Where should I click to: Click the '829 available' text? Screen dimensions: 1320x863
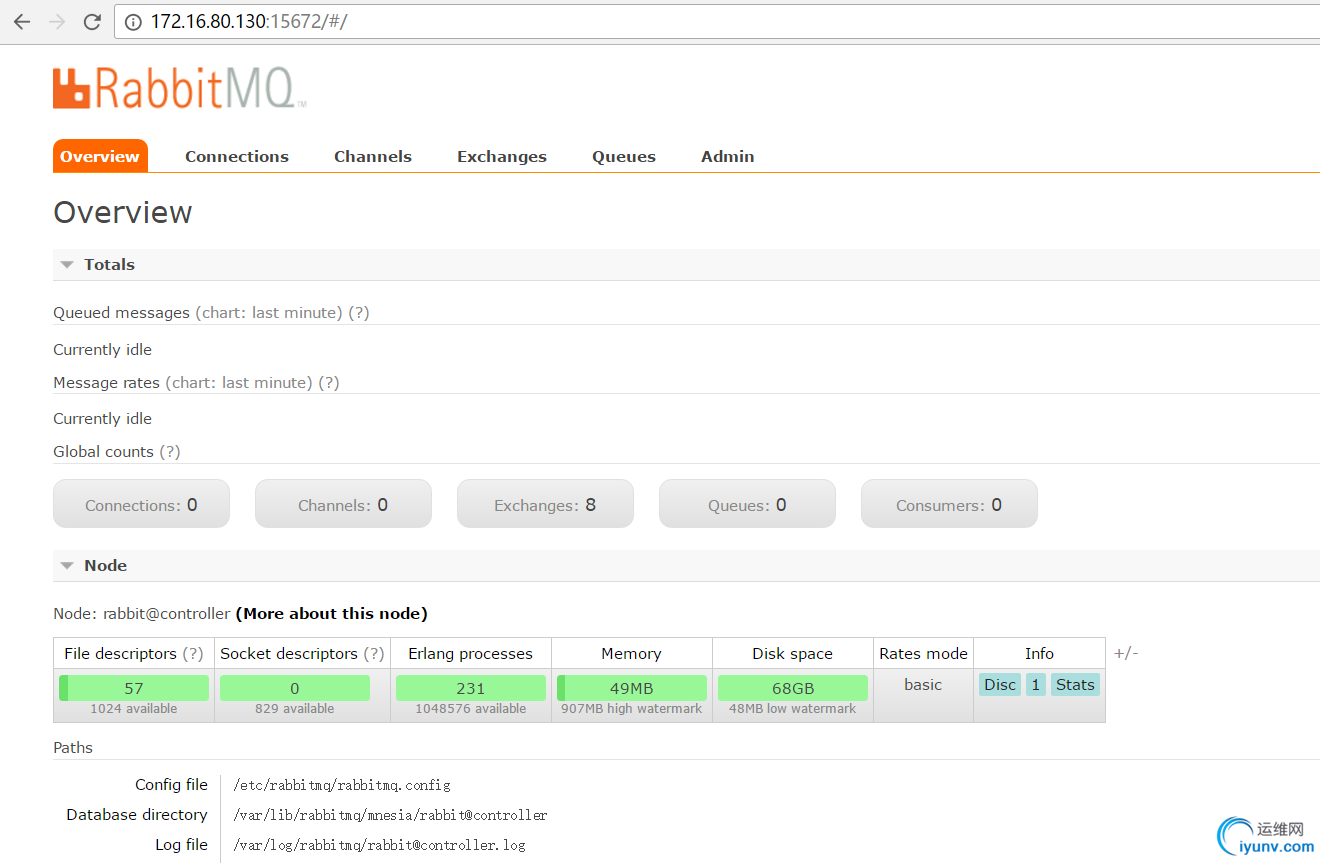pos(295,709)
